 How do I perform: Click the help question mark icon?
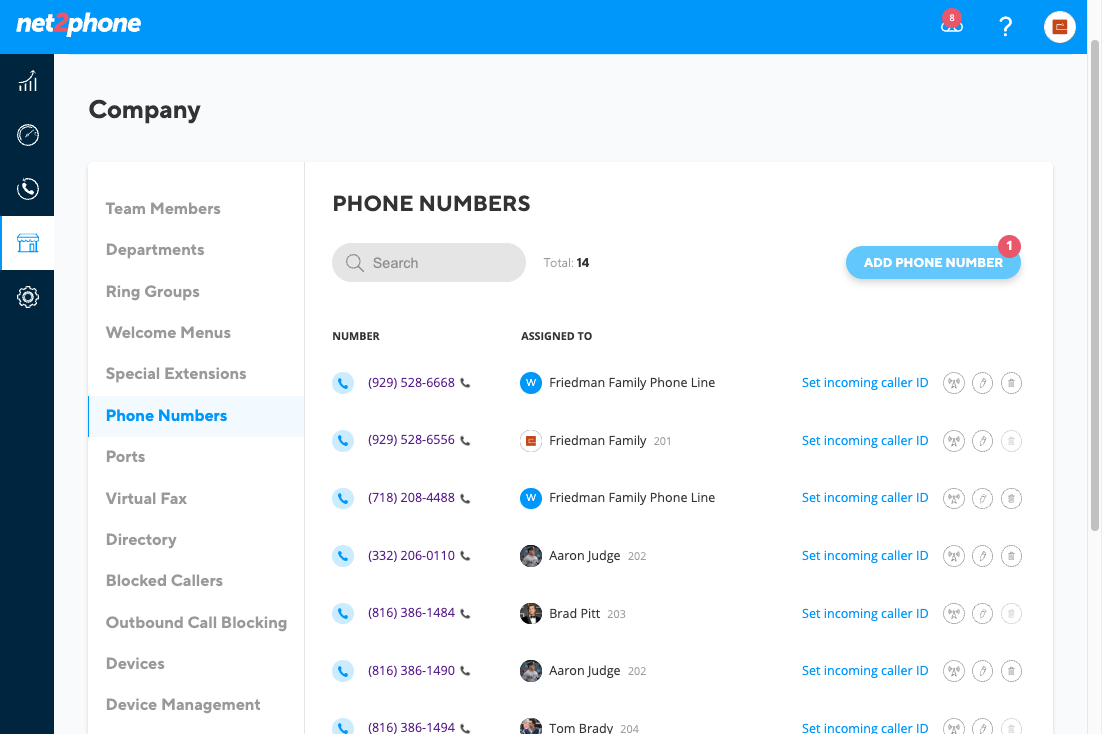(1006, 27)
